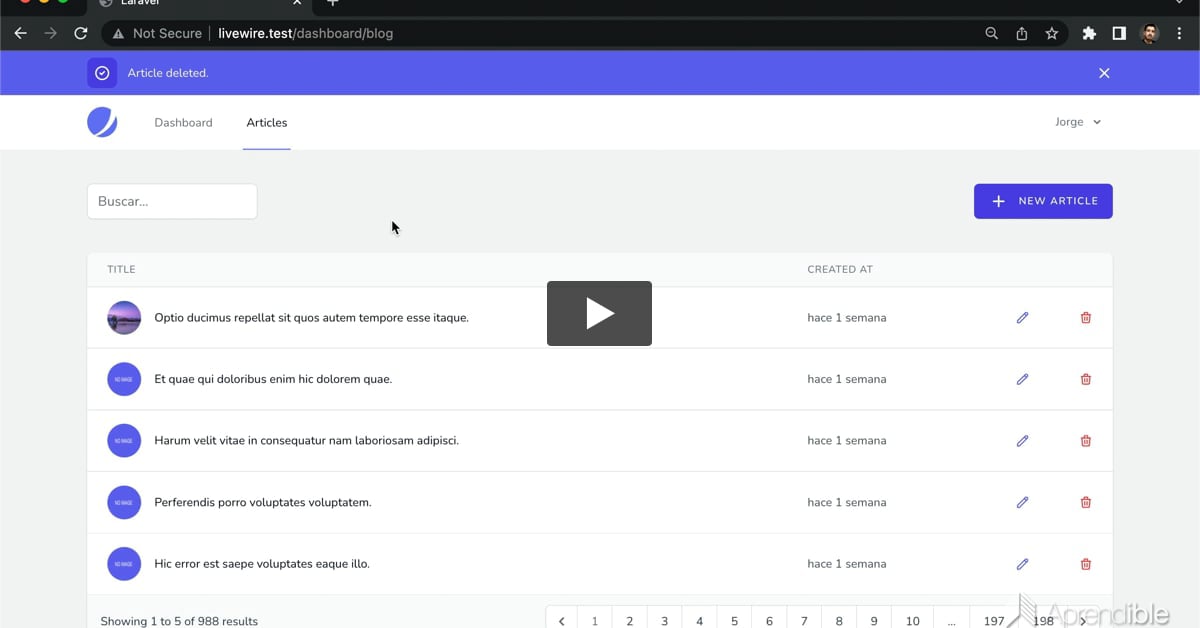This screenshot has width=1200, height=628.
Task: Edit the "Harum velit vitae" article
Action: pyautogui.click(x=1022, y=441)
